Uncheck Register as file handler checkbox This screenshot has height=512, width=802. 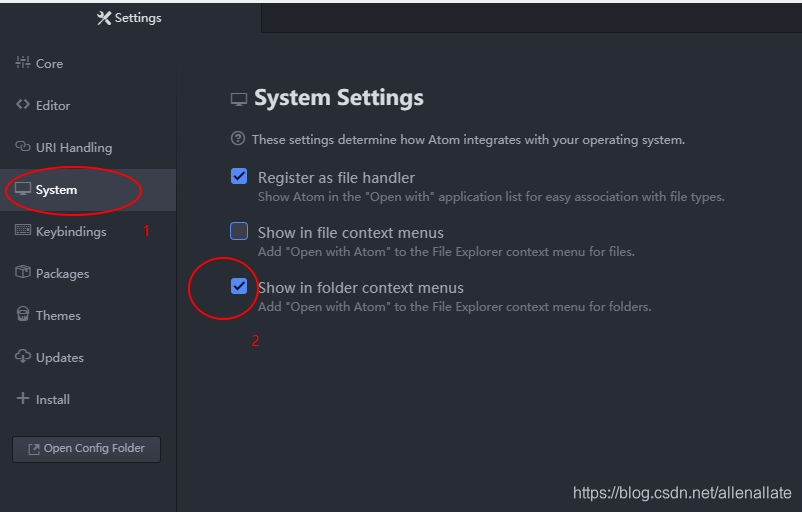239,176
